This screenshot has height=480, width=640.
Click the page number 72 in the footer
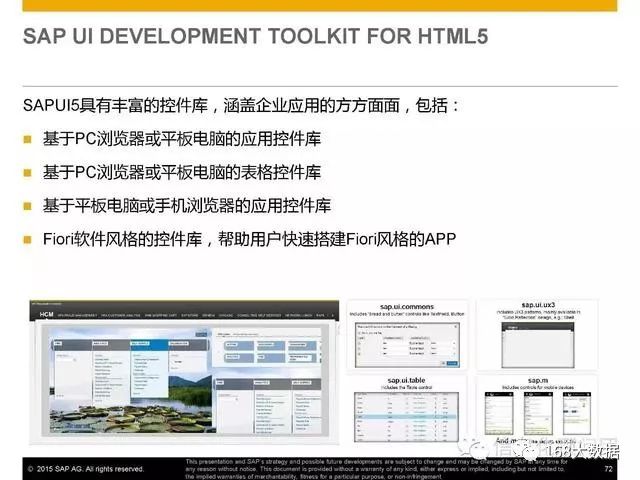click(x=608, y=469)
